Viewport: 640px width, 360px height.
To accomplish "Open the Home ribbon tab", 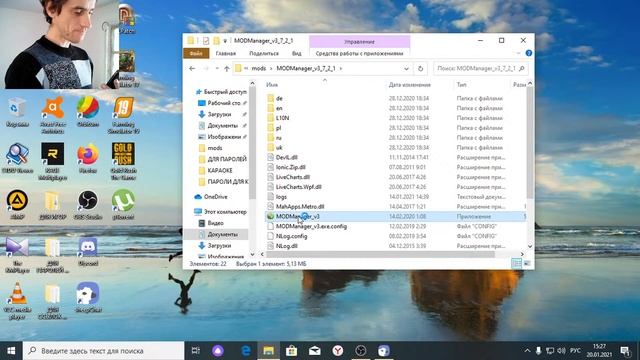I will [x=226, y=53].
